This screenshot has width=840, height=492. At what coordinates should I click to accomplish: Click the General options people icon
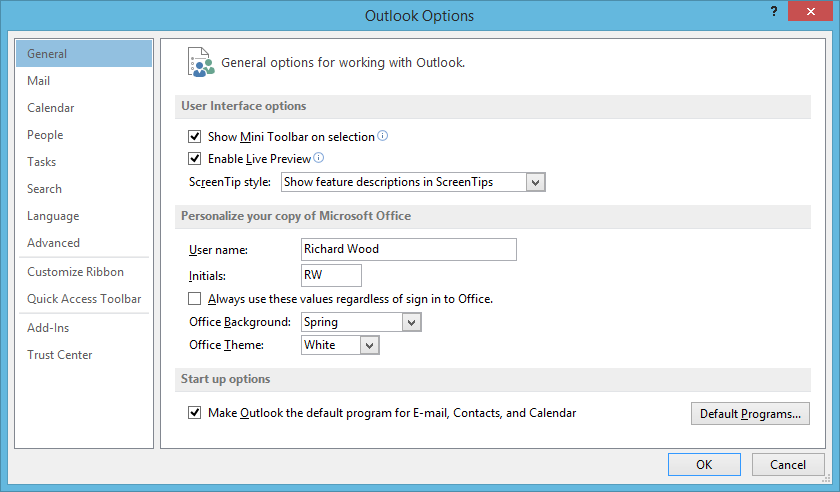[200, 62]
